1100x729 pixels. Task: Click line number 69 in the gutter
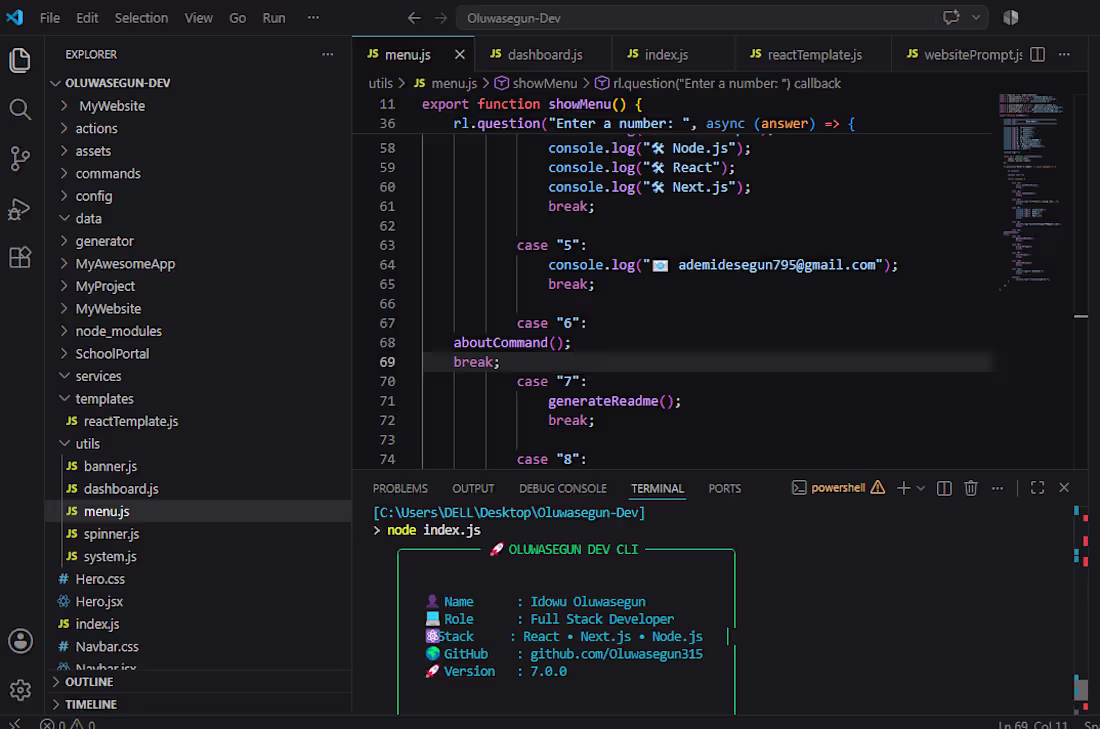pyautogui.click(x=387, y=362)
